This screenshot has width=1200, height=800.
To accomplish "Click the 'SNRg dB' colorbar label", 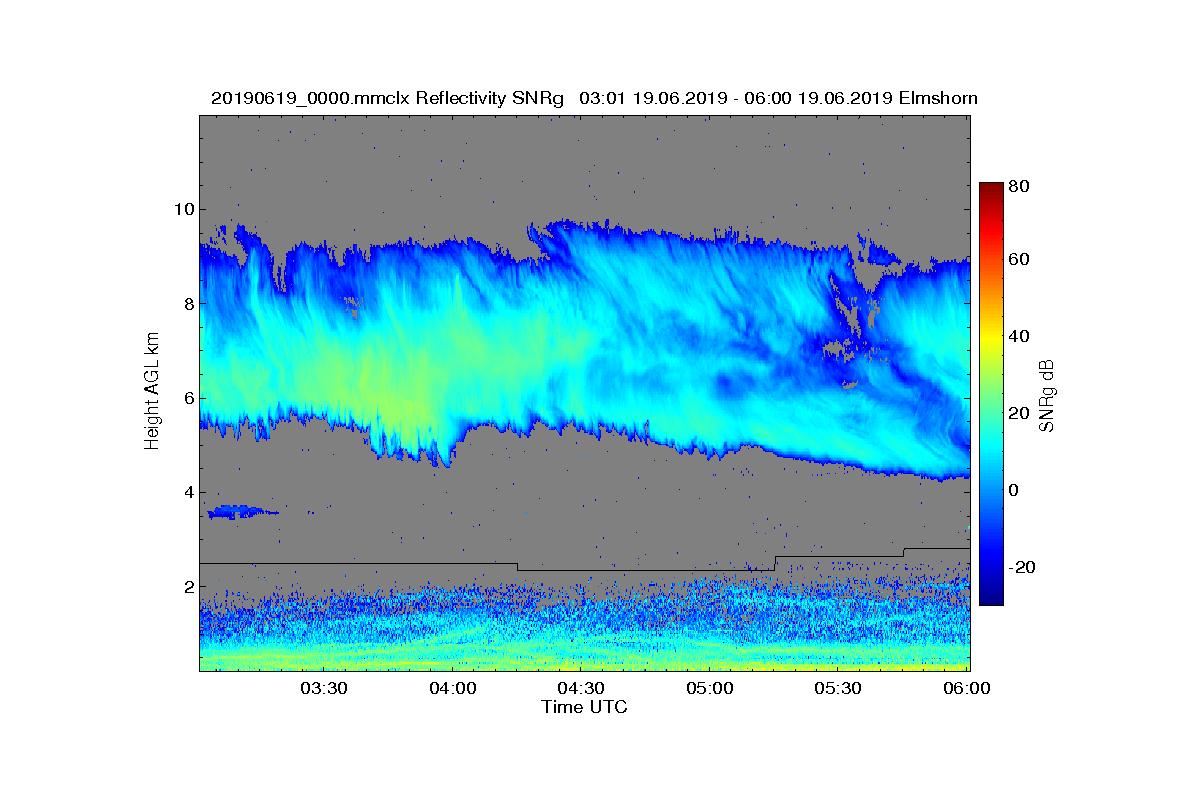I will [x=1047, y=395].
